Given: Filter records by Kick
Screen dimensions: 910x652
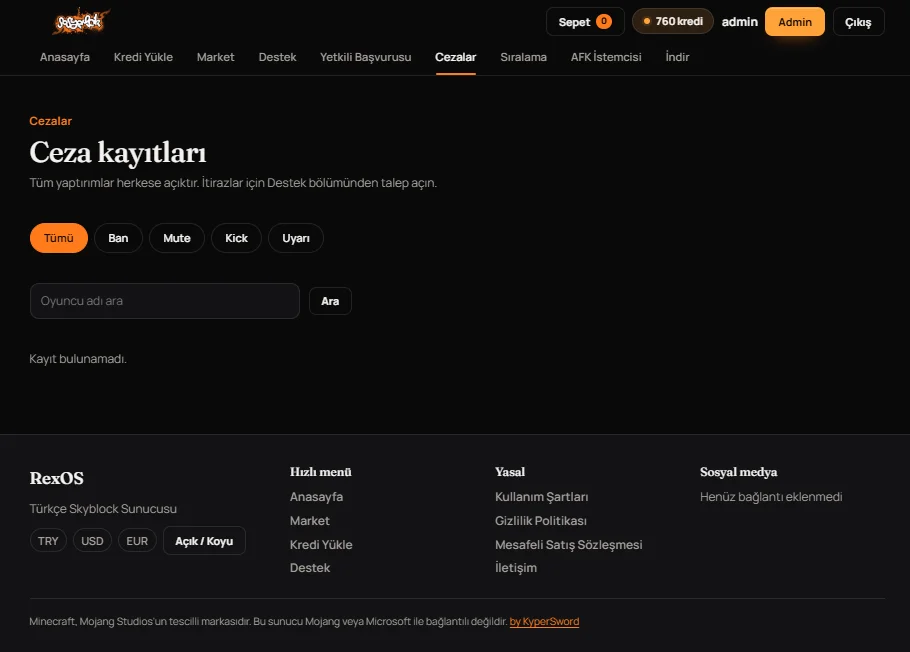Looking at the screenshot, I should (236, 238).
